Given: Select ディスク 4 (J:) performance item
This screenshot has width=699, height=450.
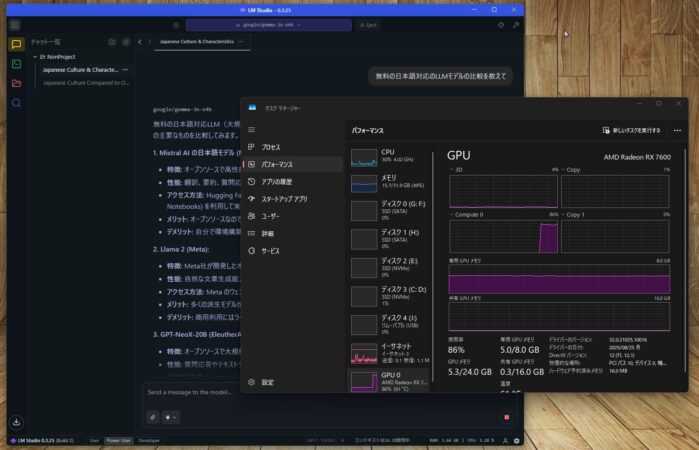Looking at the screenshot, I should (388, 325).
